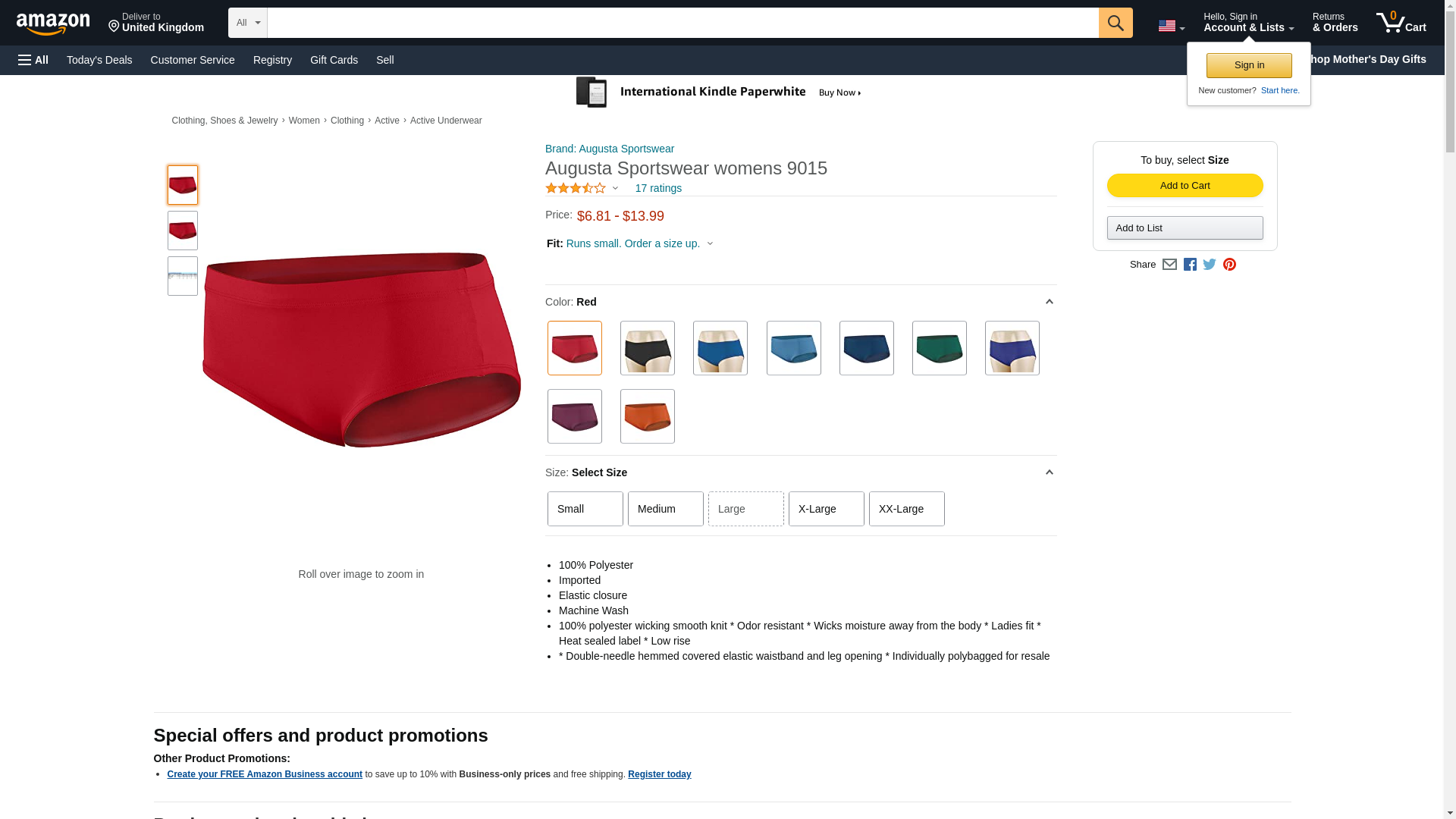The height and width of the screenshot is (819, 1456).
Task: Expand the US flag language selector
Action: [1171, 26]
